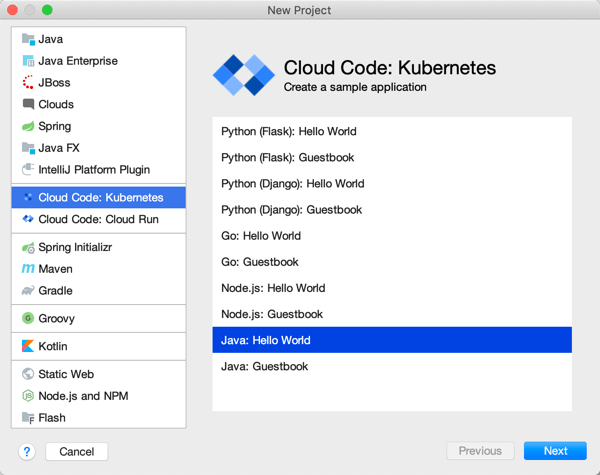
Task: Select Python (Django): Guestbook sample
Action: [392, 209]
